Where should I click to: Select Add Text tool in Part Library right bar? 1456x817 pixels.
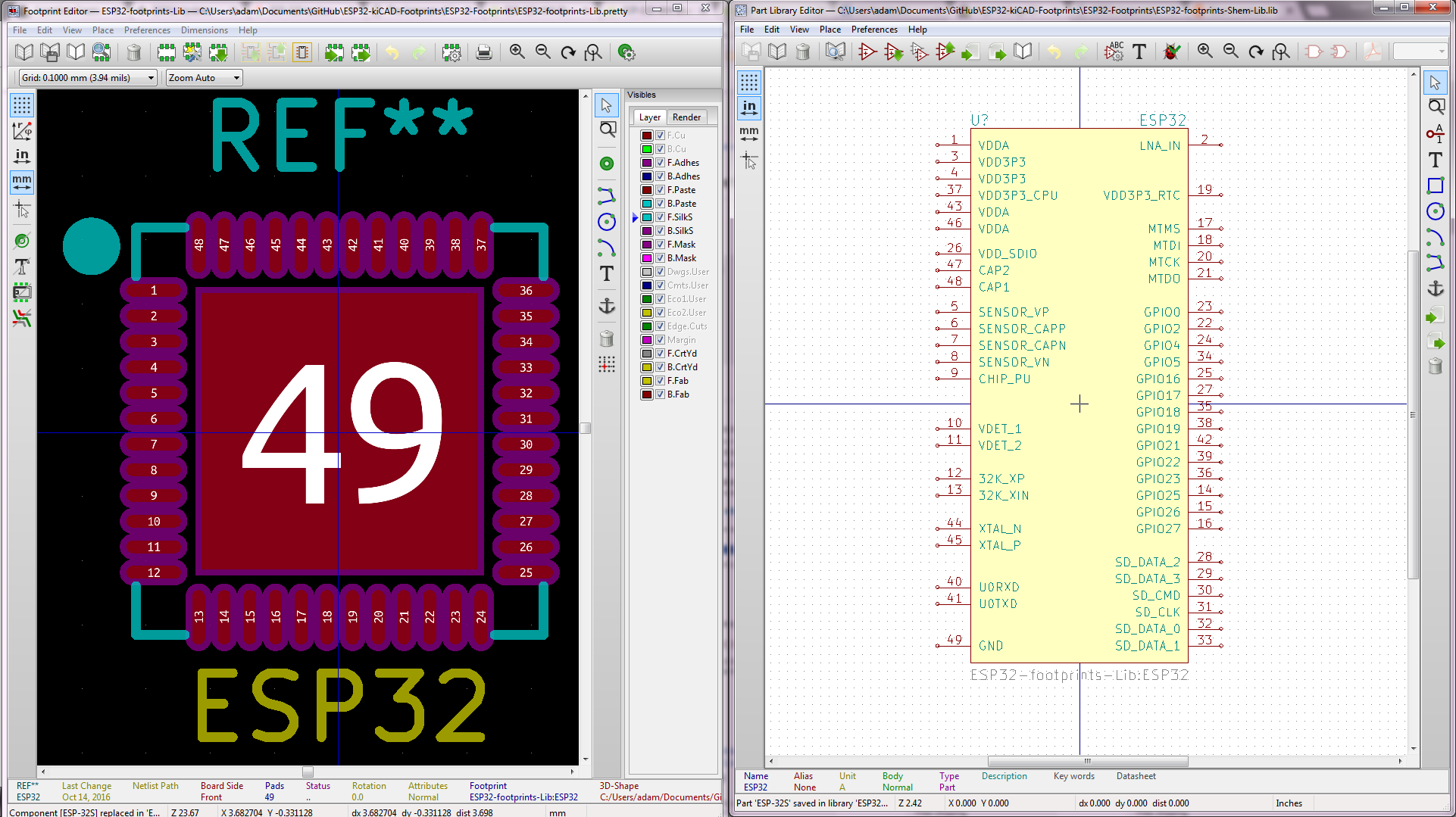click(1435, 160)
